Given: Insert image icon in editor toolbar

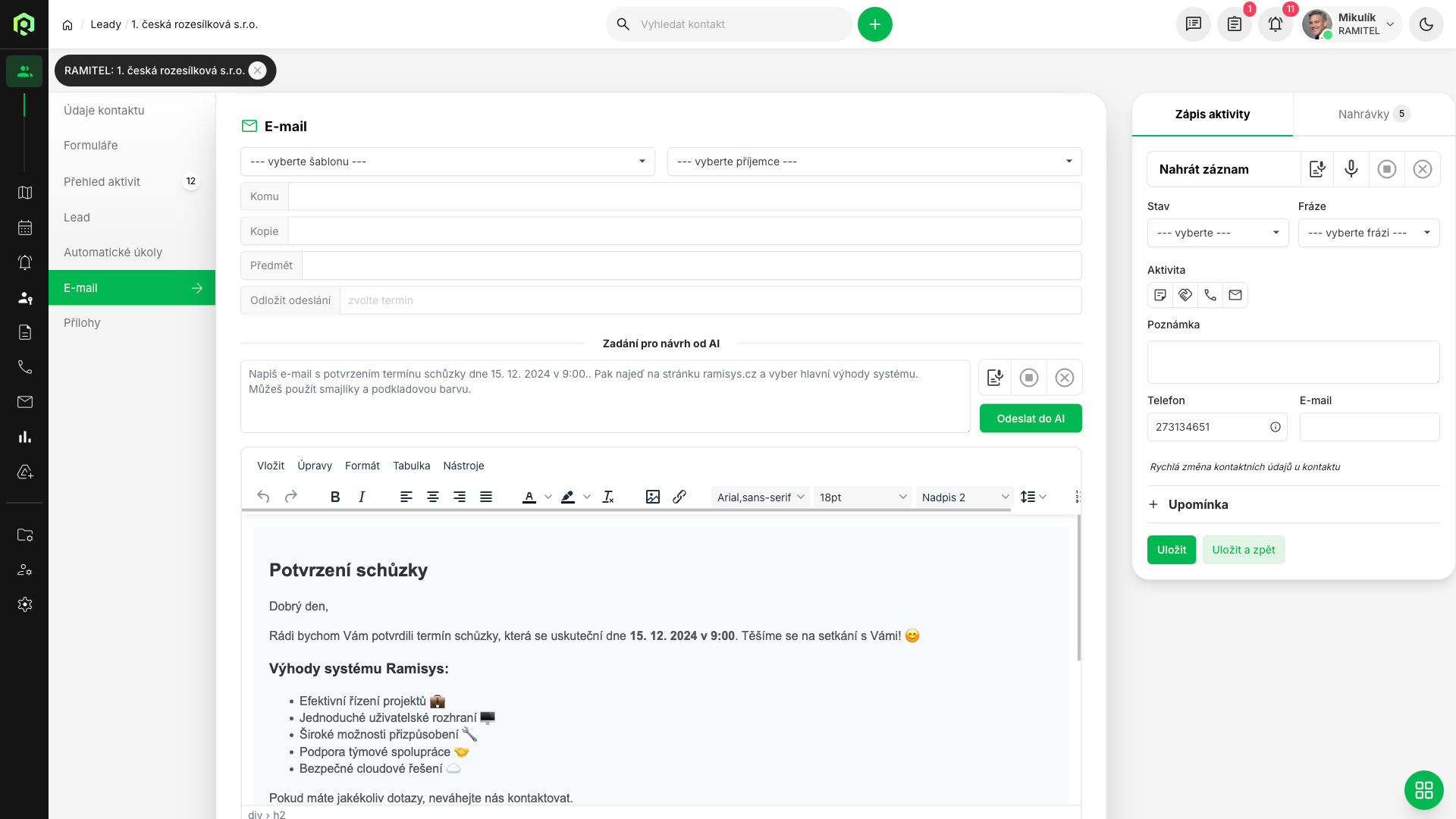Looking at the screenshot, I should point(653,497).
